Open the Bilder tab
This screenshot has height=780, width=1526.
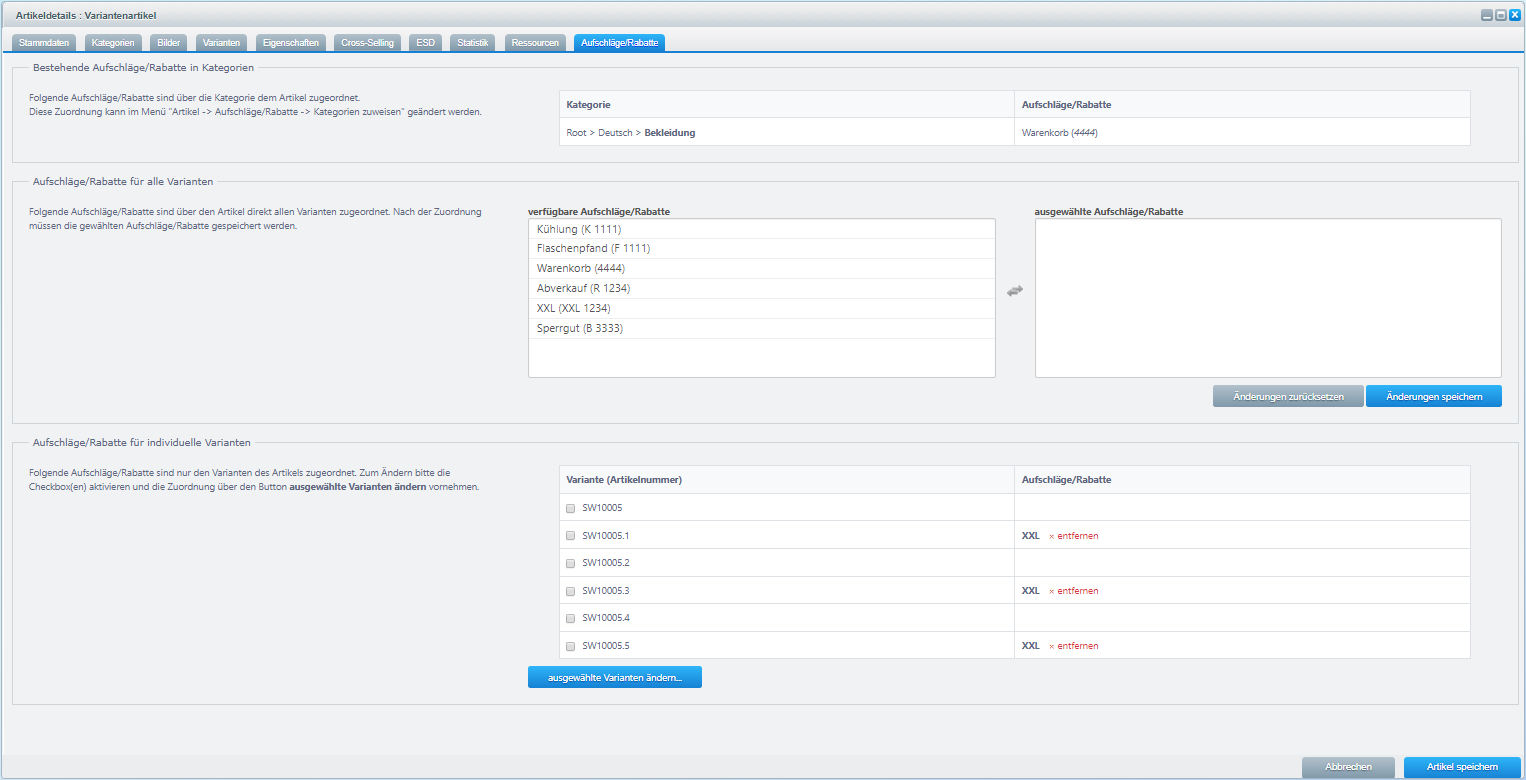click(169, 43)
